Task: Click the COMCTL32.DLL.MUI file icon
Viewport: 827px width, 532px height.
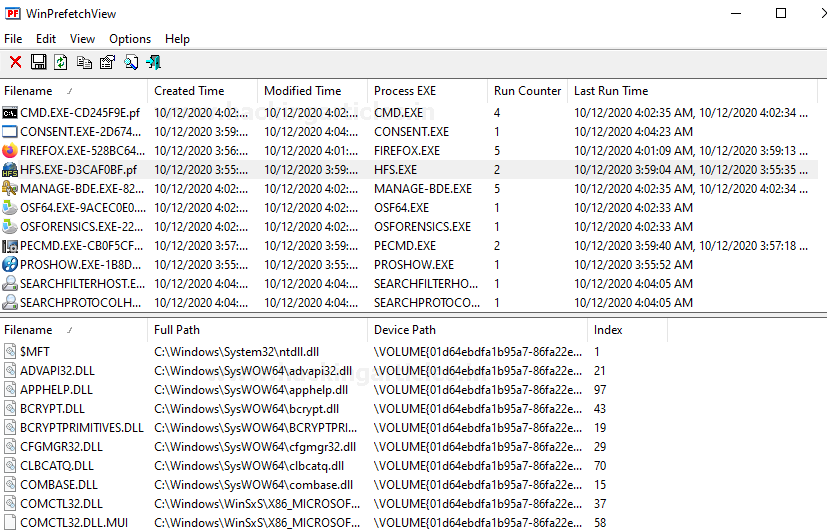Action: tap(10, 523)
